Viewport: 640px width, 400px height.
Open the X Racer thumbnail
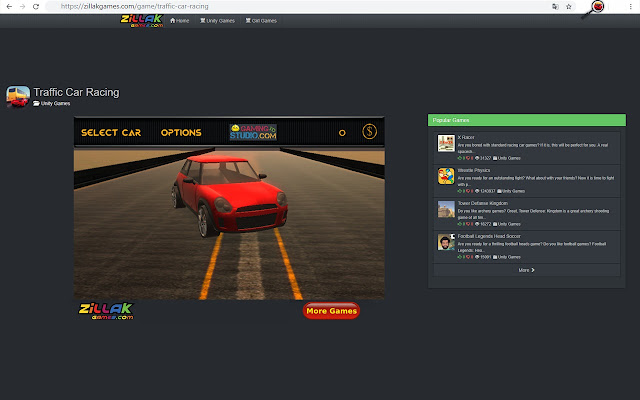(x=446, y=143)
